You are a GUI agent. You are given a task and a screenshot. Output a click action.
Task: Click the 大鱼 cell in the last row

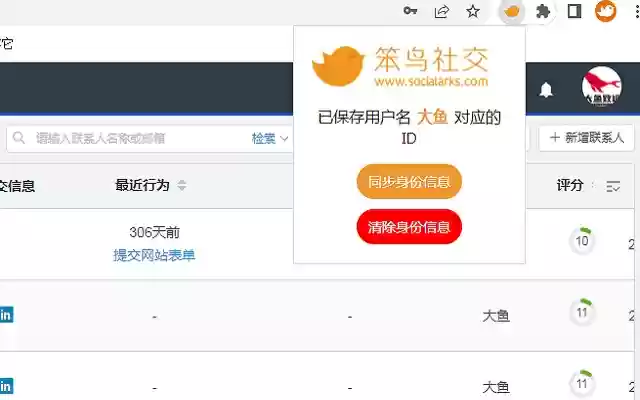pos(496,387)
